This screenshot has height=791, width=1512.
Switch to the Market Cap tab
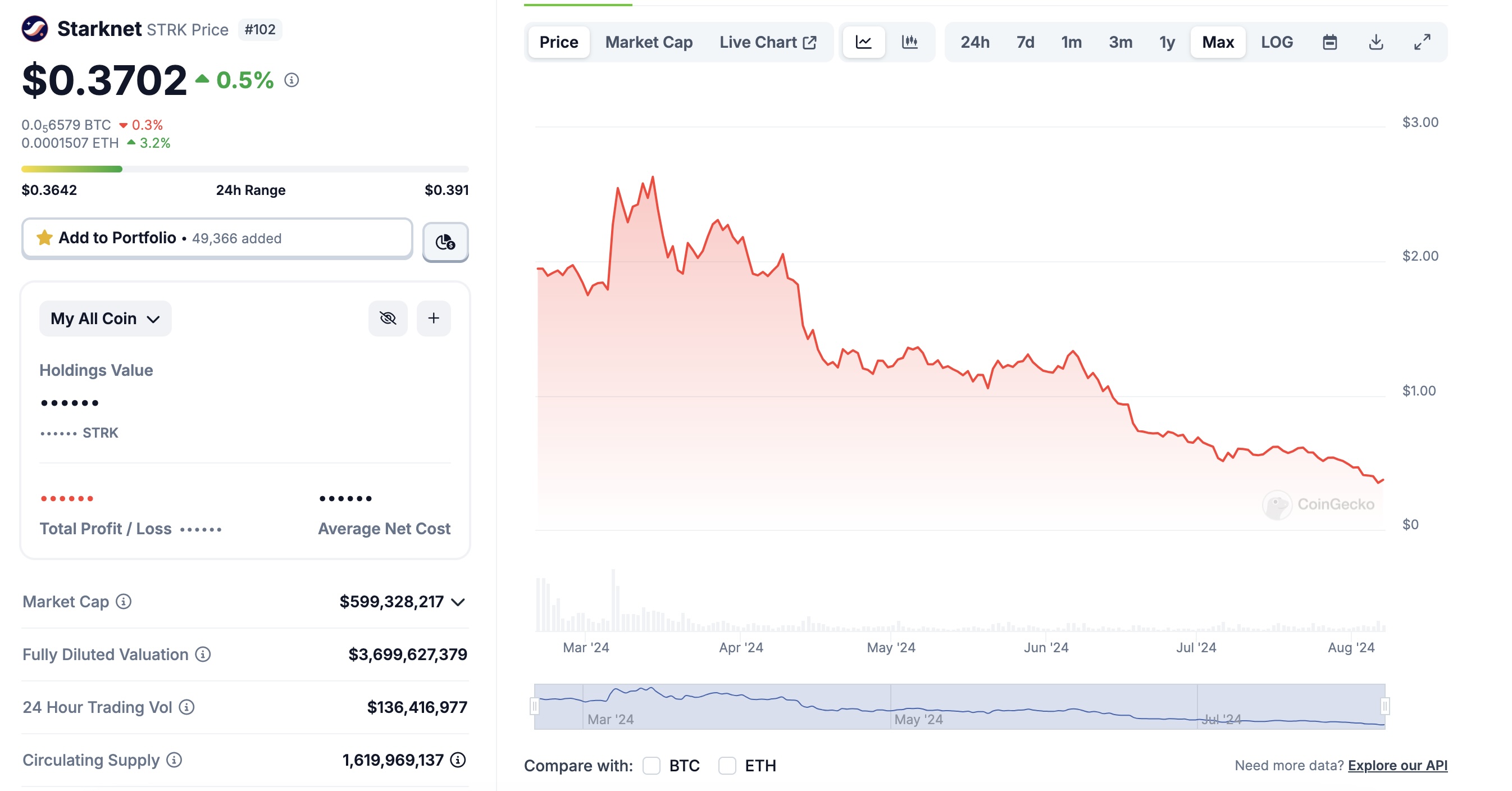(649, 42)
